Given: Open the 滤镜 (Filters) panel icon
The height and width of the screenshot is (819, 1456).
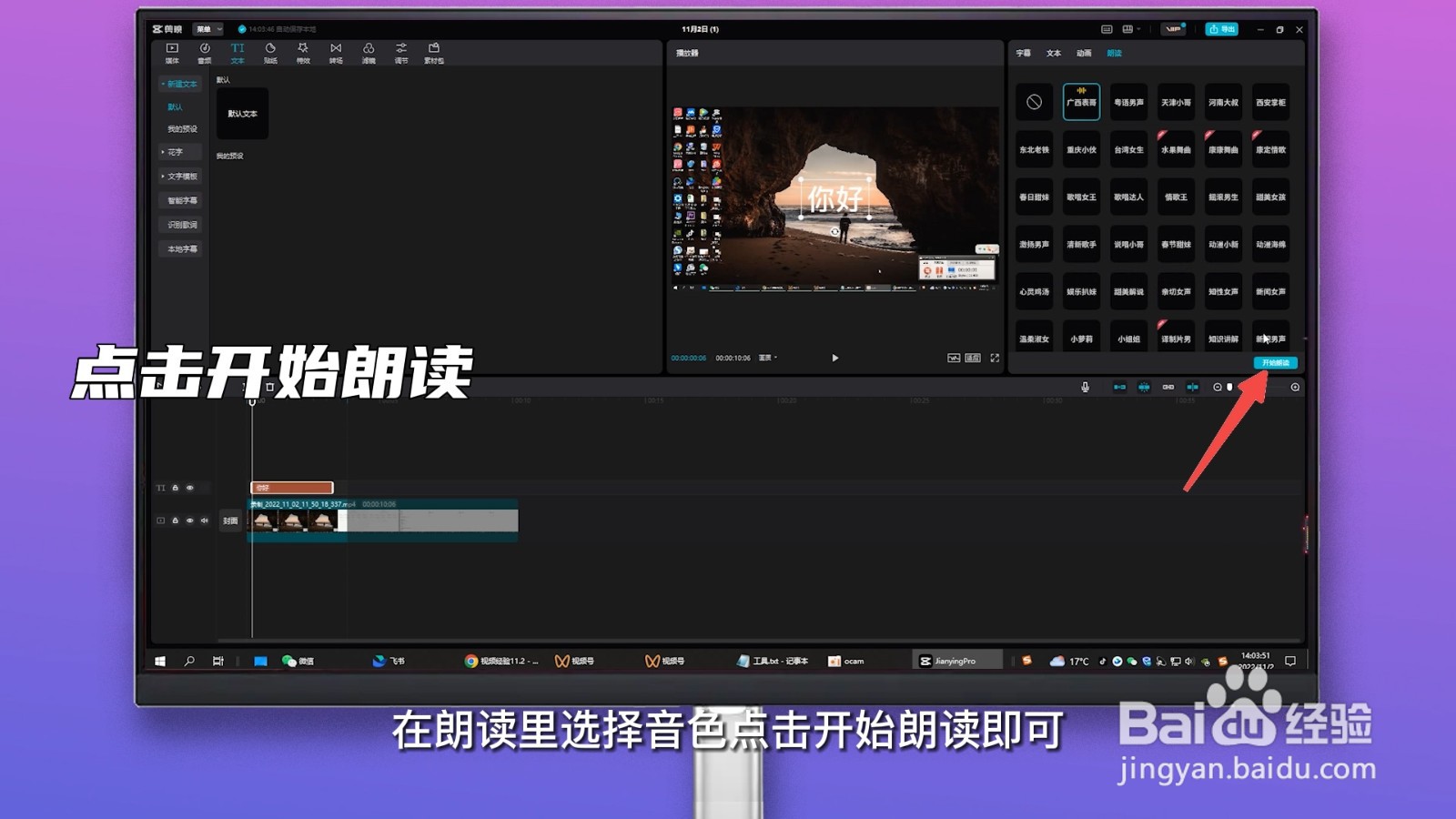Looking at the screenshot, I should pos(368,51).
